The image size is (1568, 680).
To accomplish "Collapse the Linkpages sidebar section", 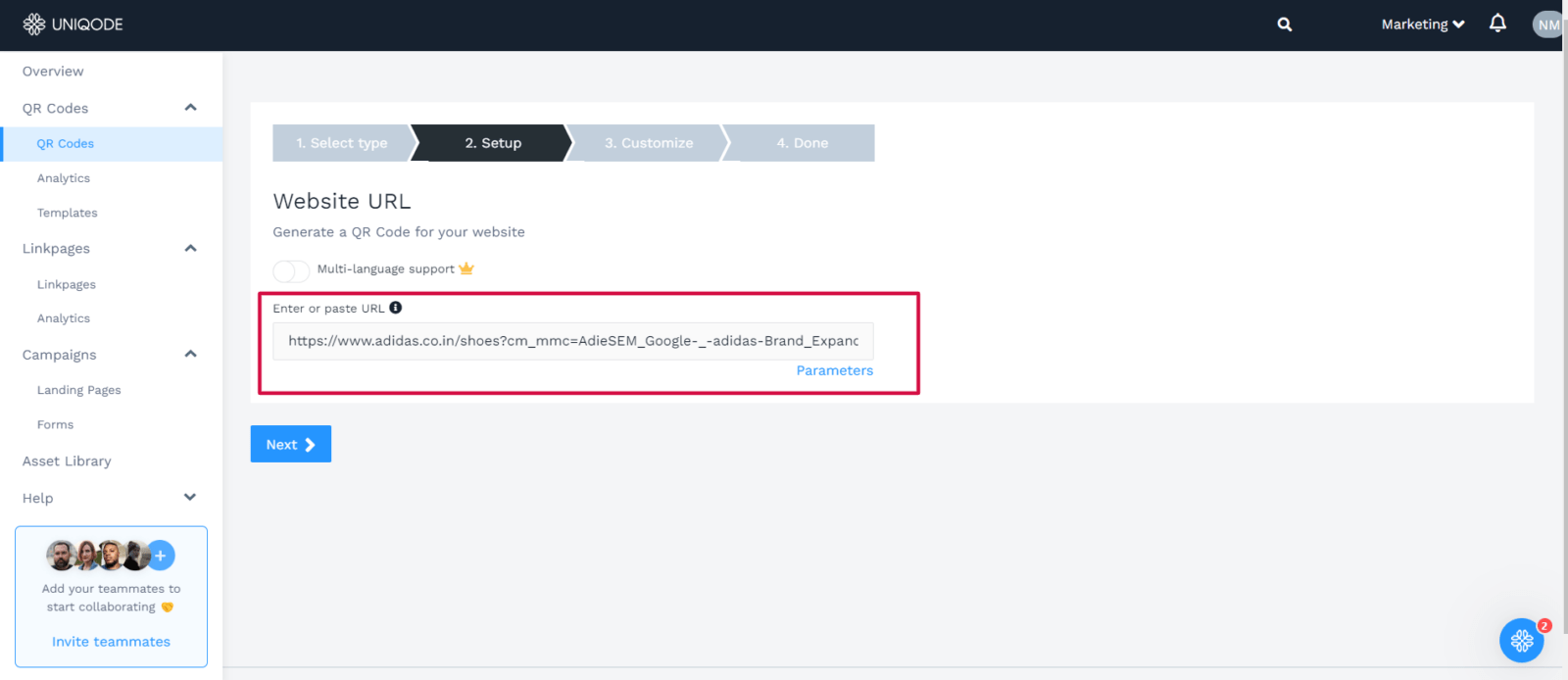I will click(190, 249).
